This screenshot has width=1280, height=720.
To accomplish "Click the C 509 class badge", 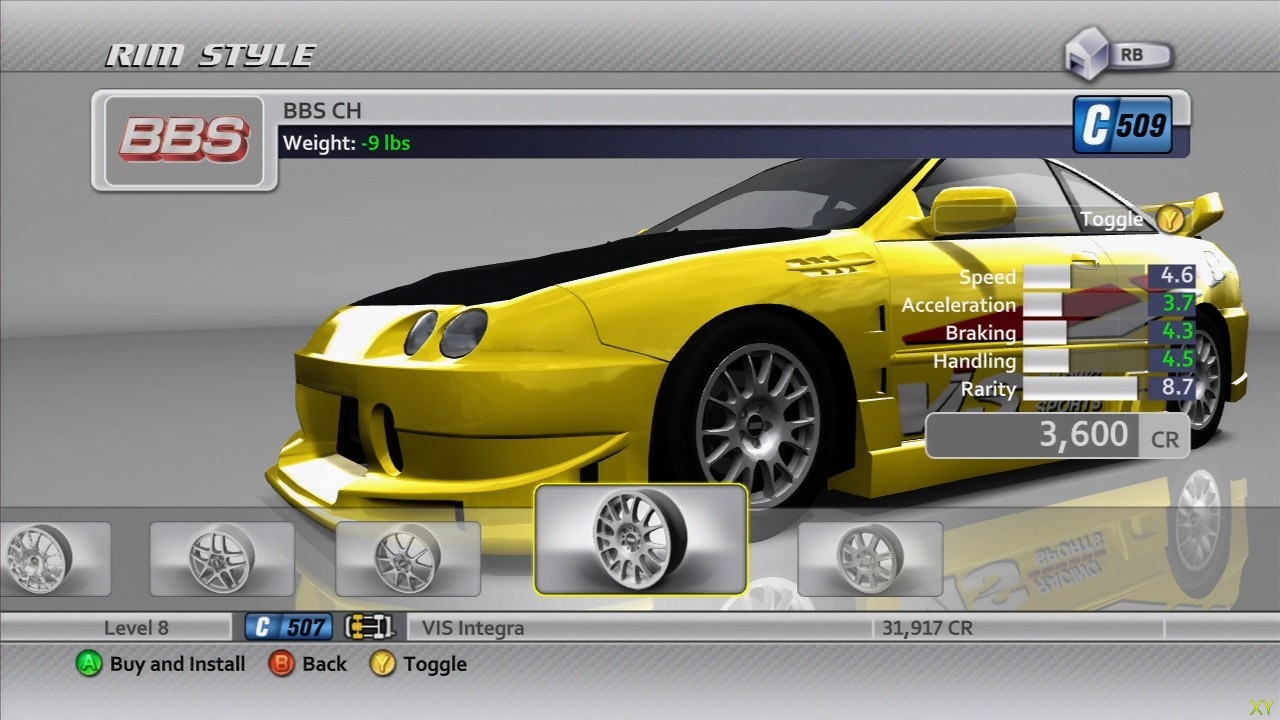I will pyautogui.click(x=1122, y=125).
